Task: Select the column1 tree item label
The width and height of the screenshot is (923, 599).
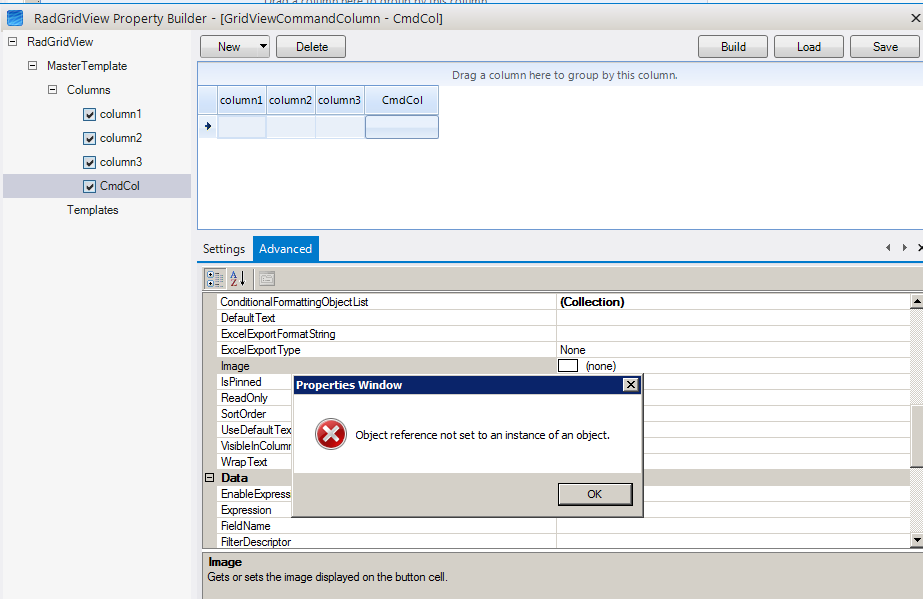Action: pos(121,114)
